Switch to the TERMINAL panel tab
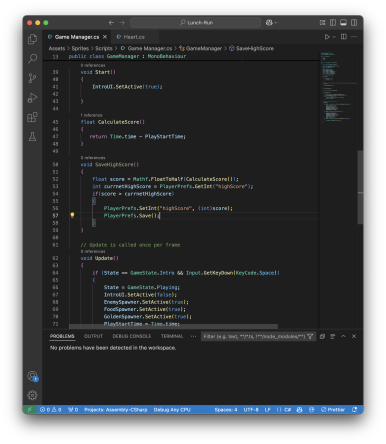Screen dimensions: 386x444 [172, 336]
